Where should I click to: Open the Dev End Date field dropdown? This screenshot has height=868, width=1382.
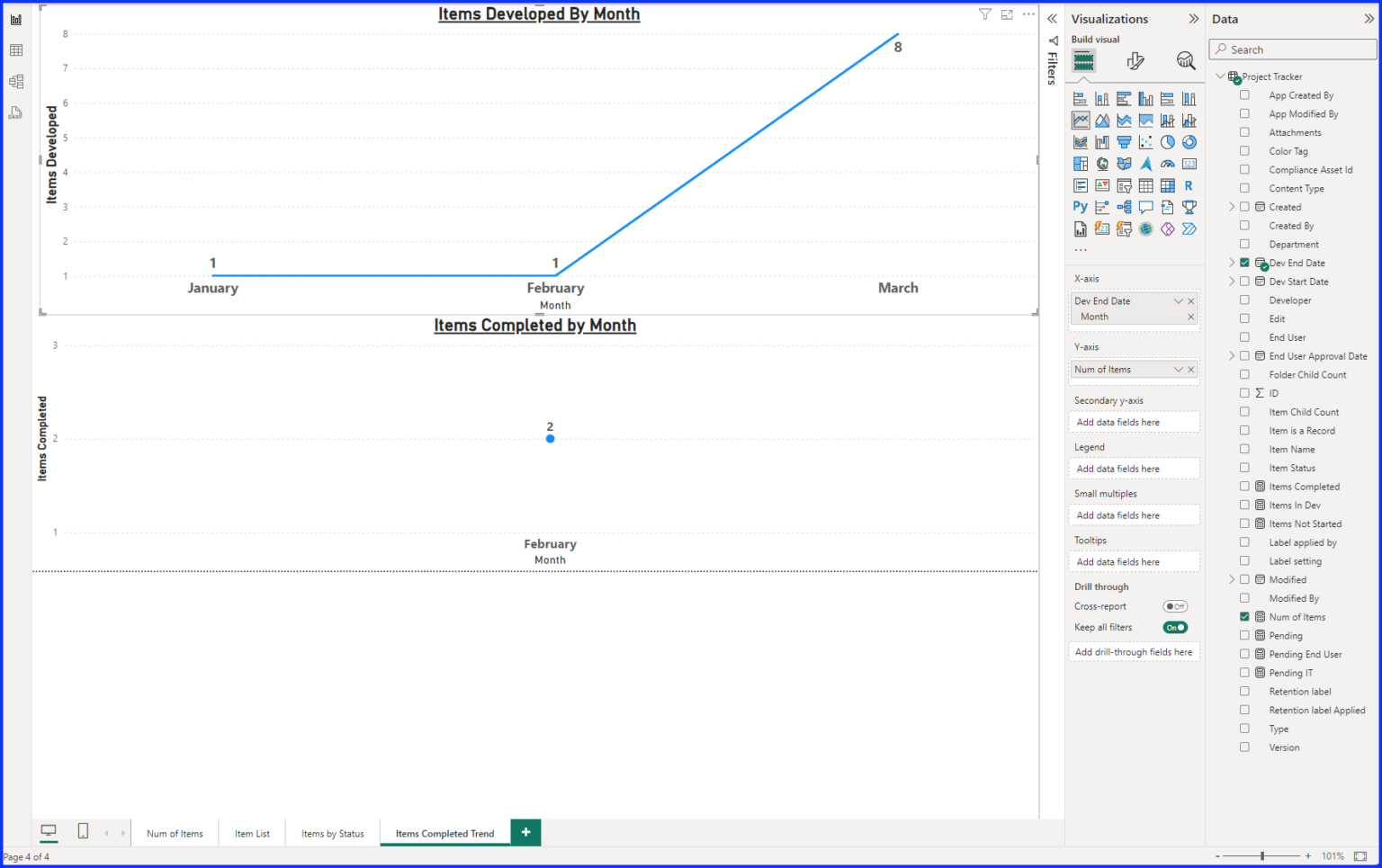point(1179,300)
